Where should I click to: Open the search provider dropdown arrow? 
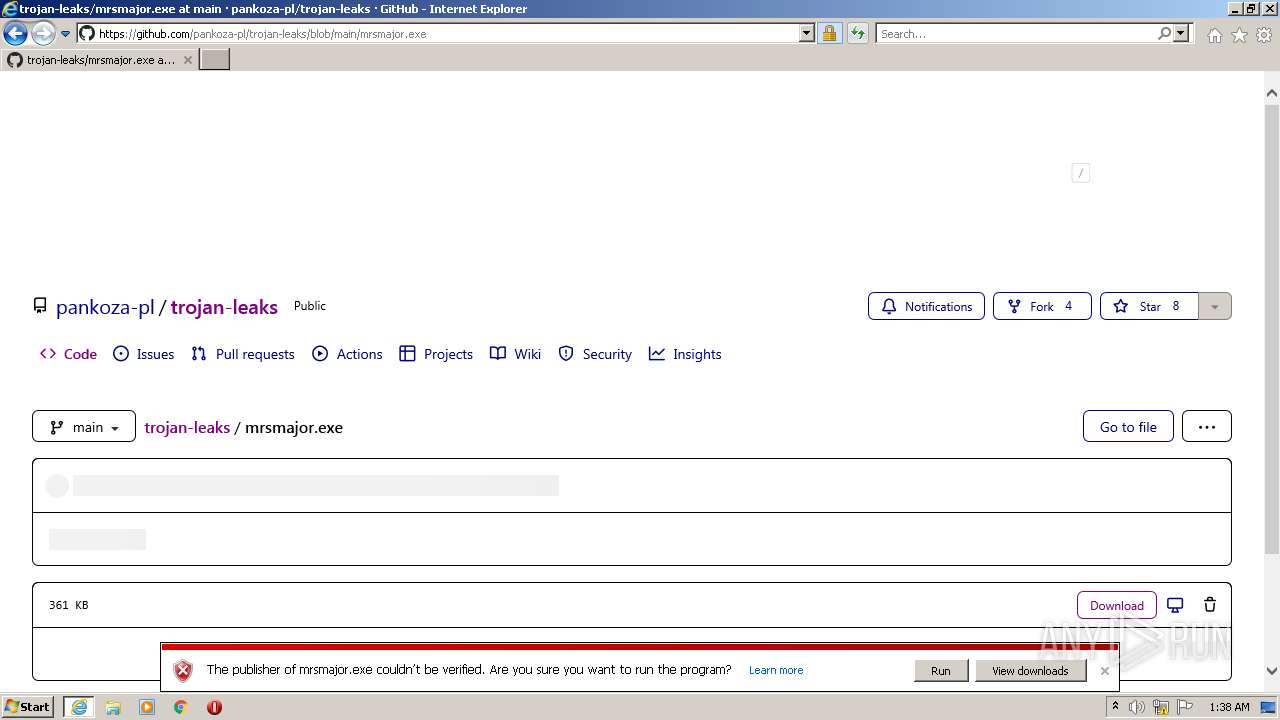[1181, 34]
